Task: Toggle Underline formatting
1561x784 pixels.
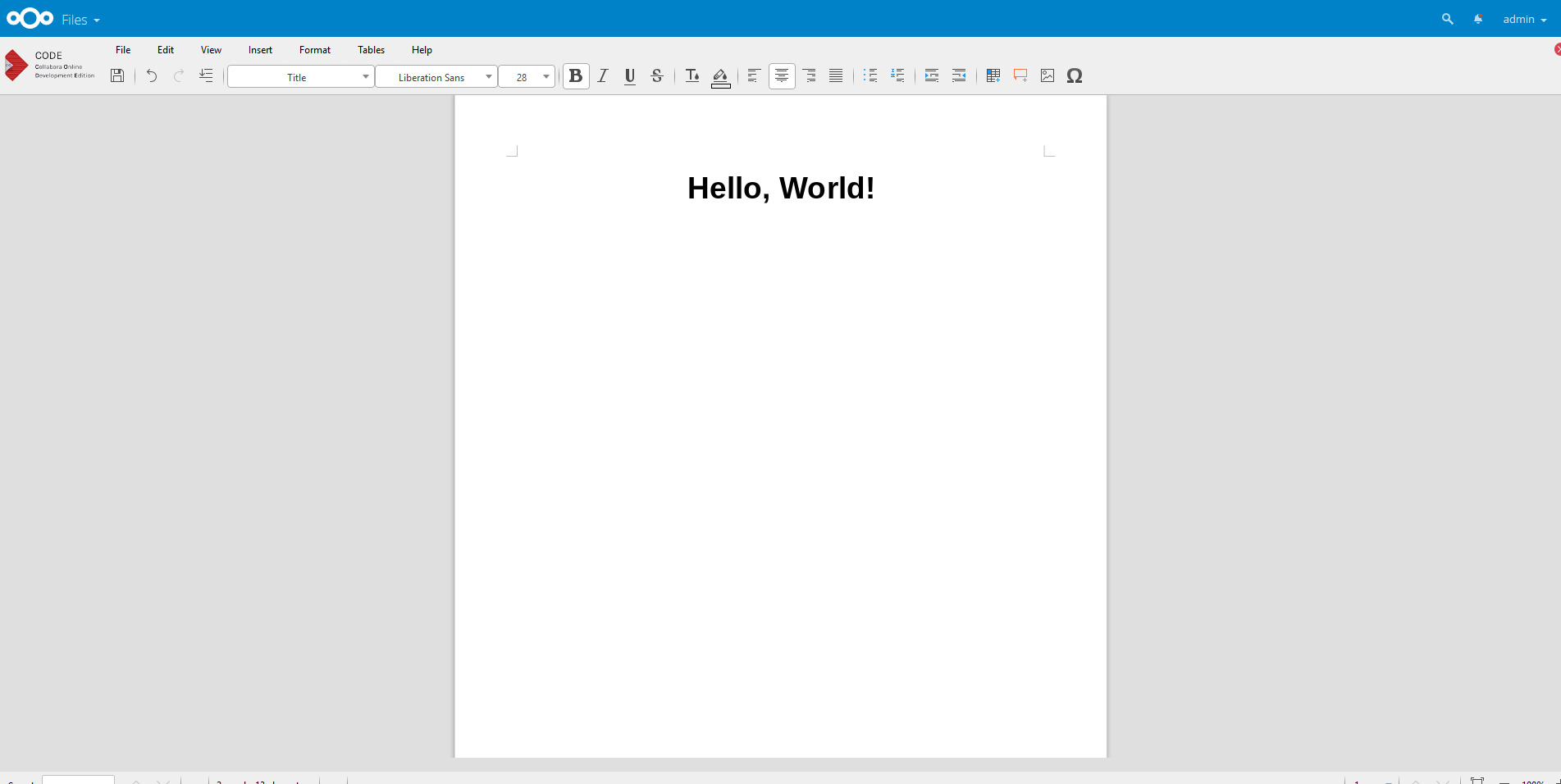Action: click(630, 75)
